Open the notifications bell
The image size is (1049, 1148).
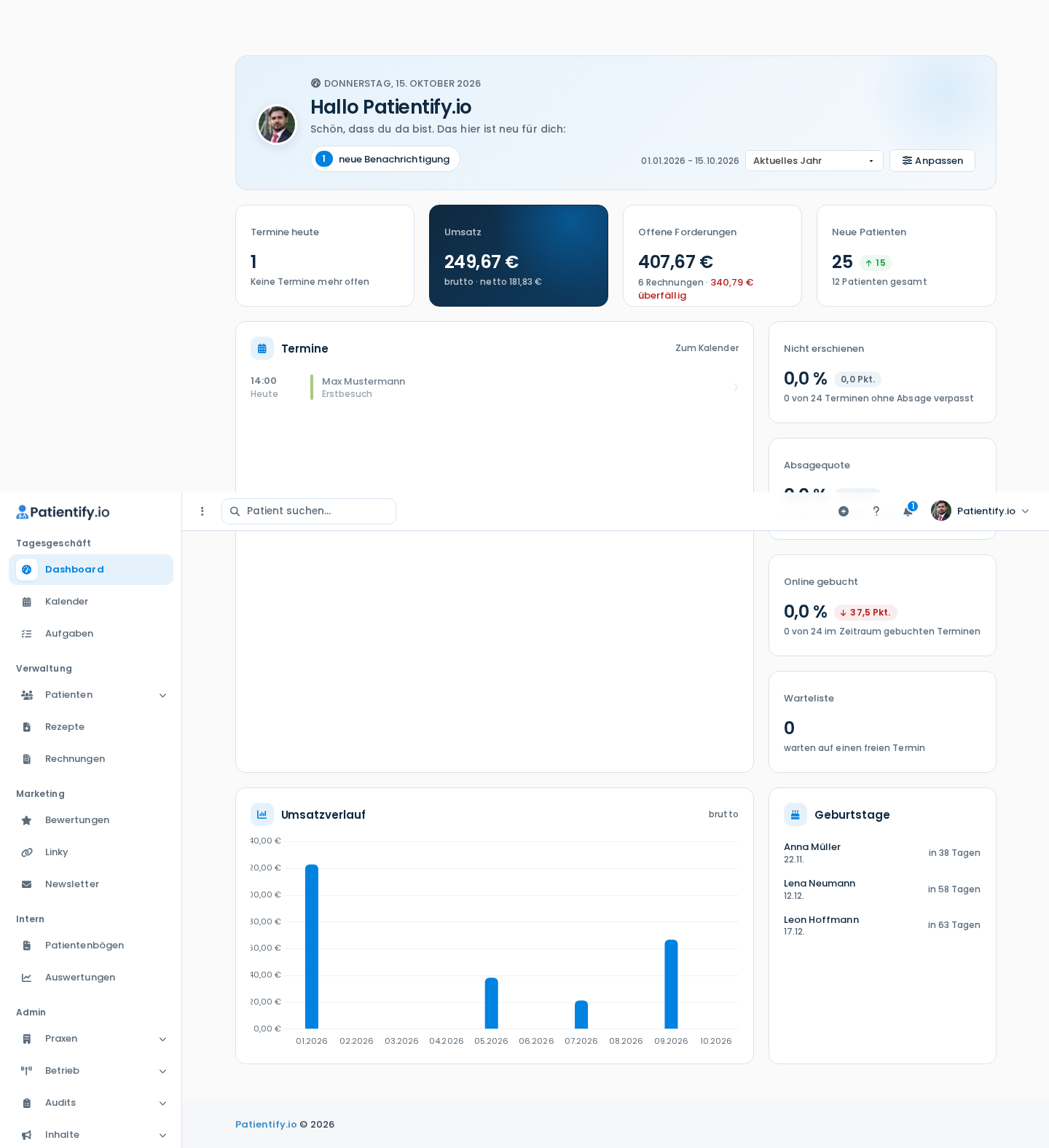click(x=908, y=511)
